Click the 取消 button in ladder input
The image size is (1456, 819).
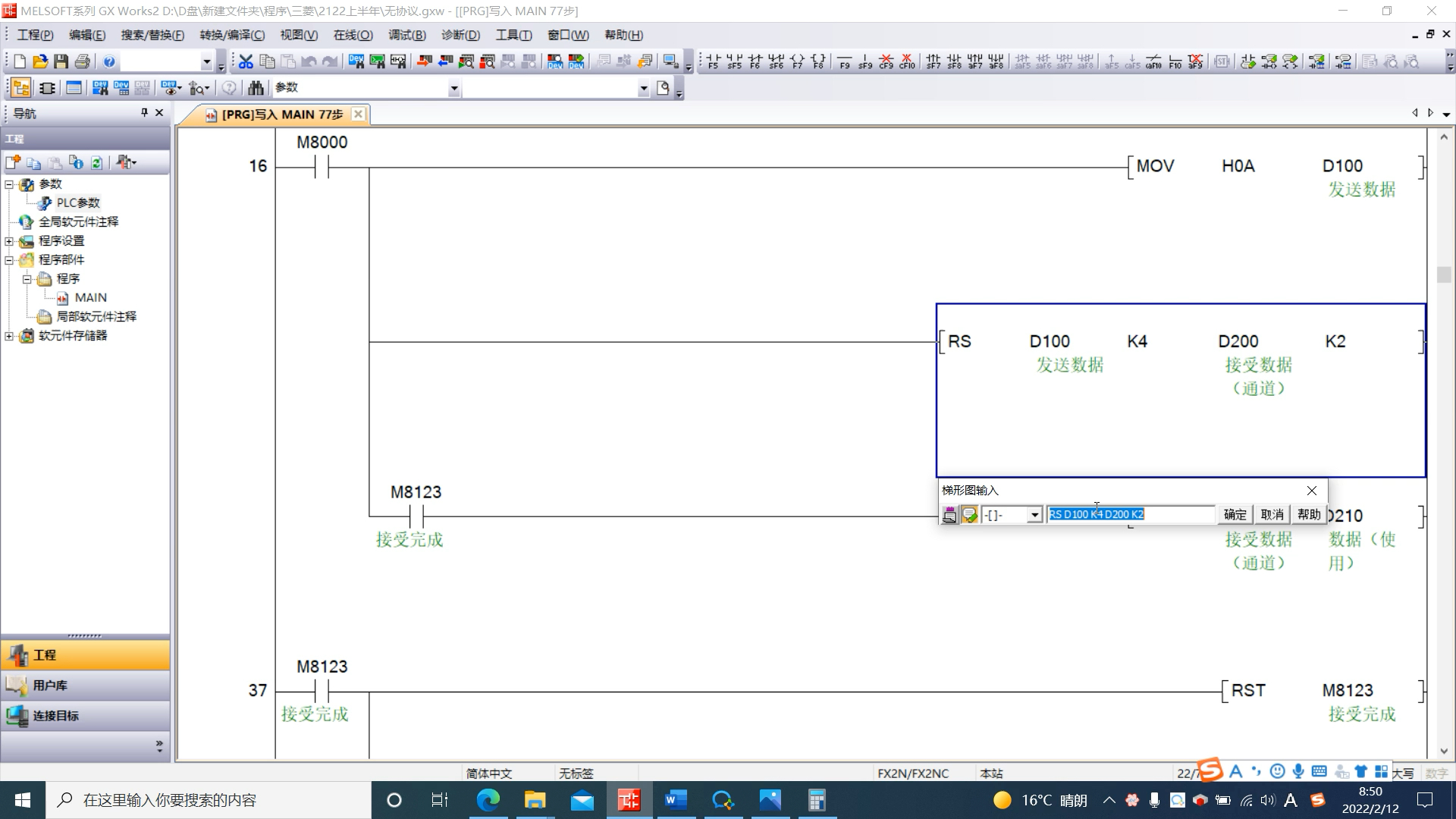1272,515
